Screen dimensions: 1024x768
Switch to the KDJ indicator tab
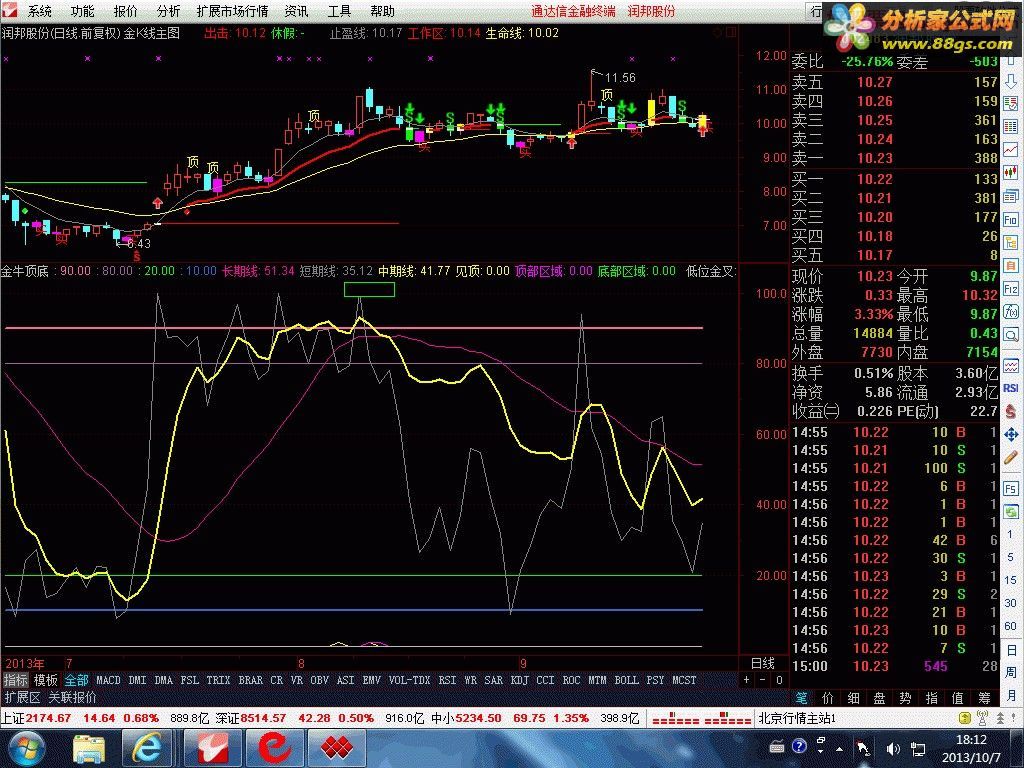519,680
